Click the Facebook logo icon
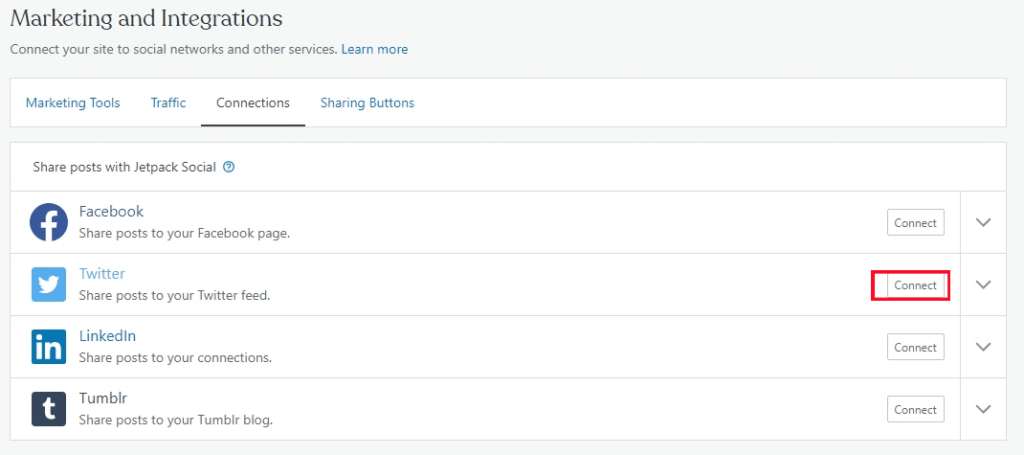This screenshot has height=455, width=1024. [48, 222]
